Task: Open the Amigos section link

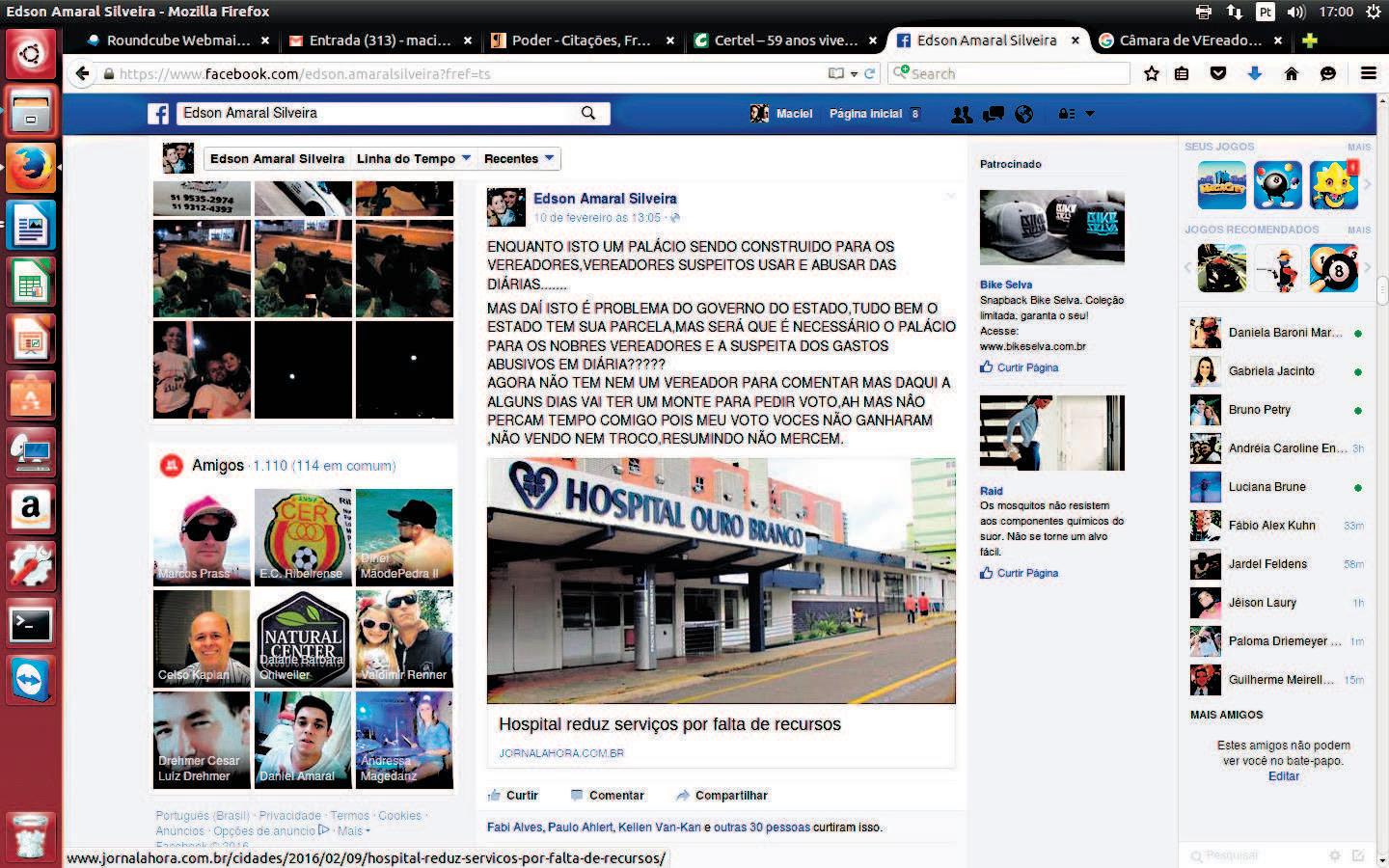Action: pyautogui.click(x=218, y=465)
